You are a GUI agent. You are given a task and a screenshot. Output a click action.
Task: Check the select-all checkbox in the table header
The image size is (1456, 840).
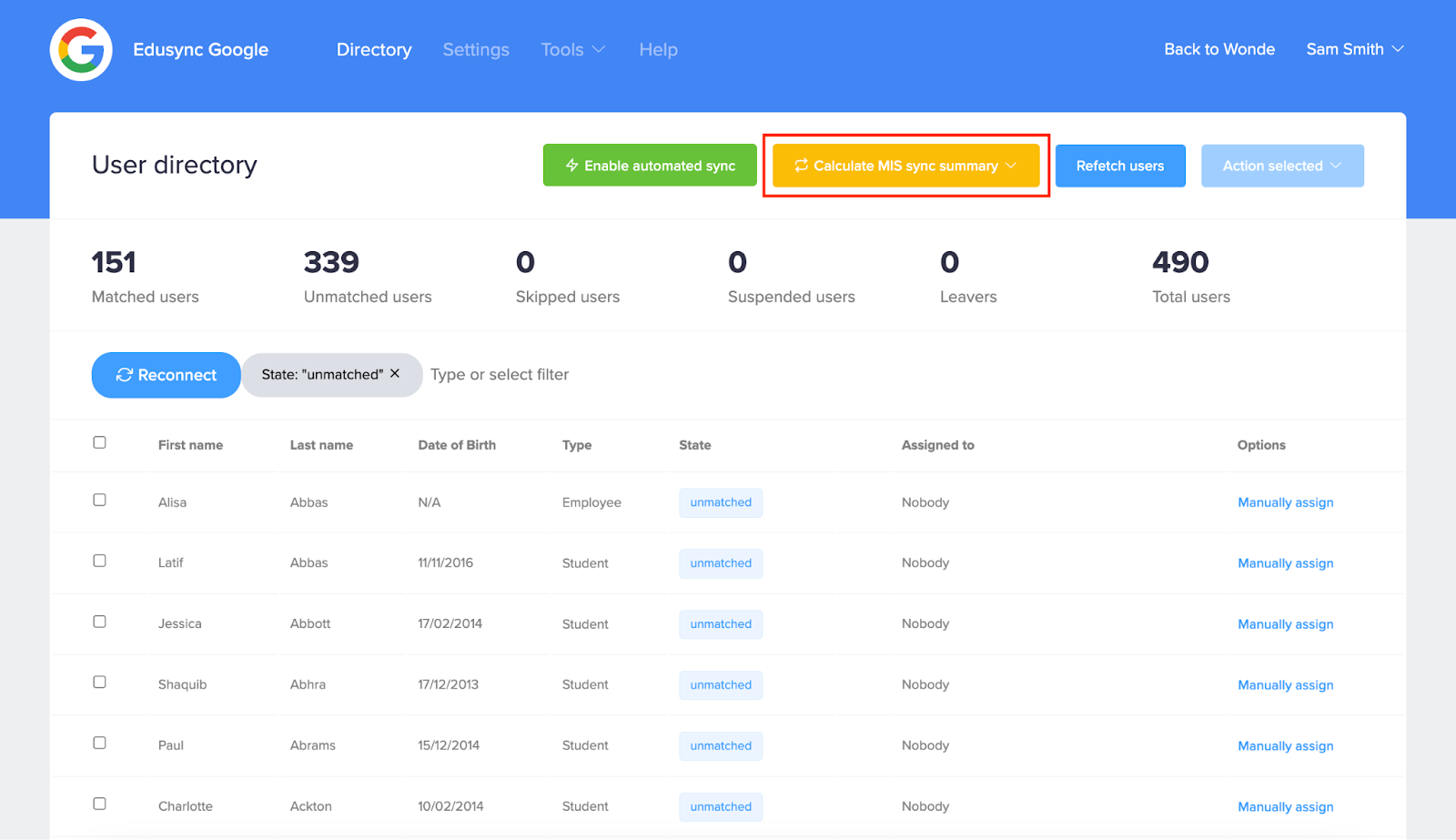[99, 442]
